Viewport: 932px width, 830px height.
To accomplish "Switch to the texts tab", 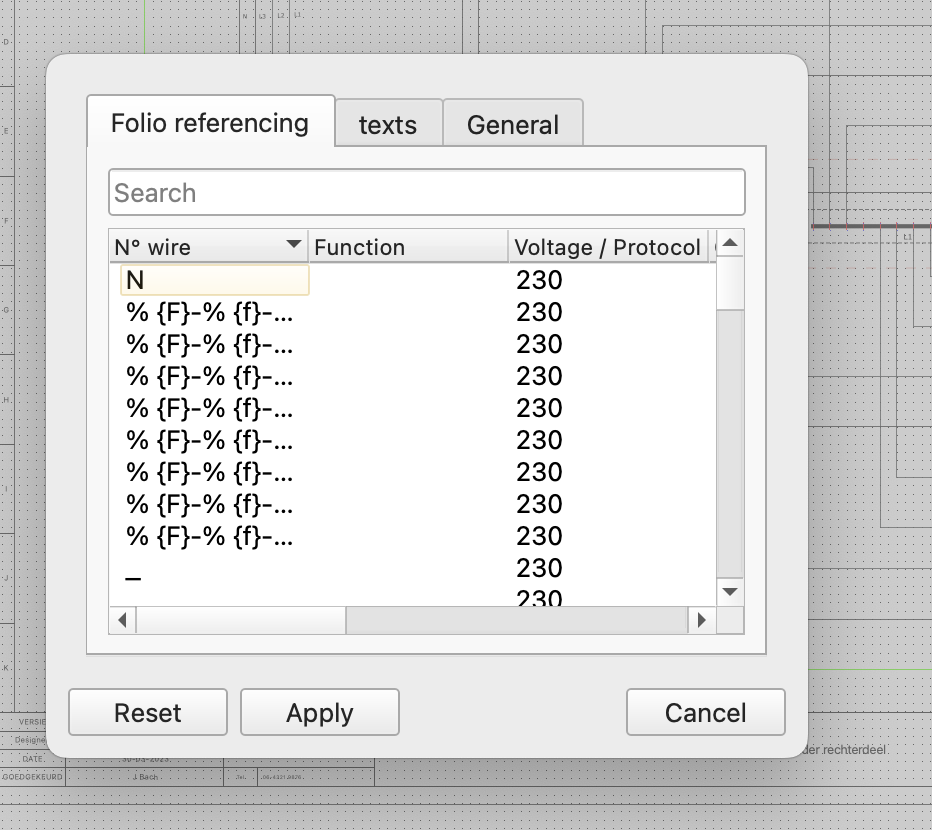I will tap(388, 125).
